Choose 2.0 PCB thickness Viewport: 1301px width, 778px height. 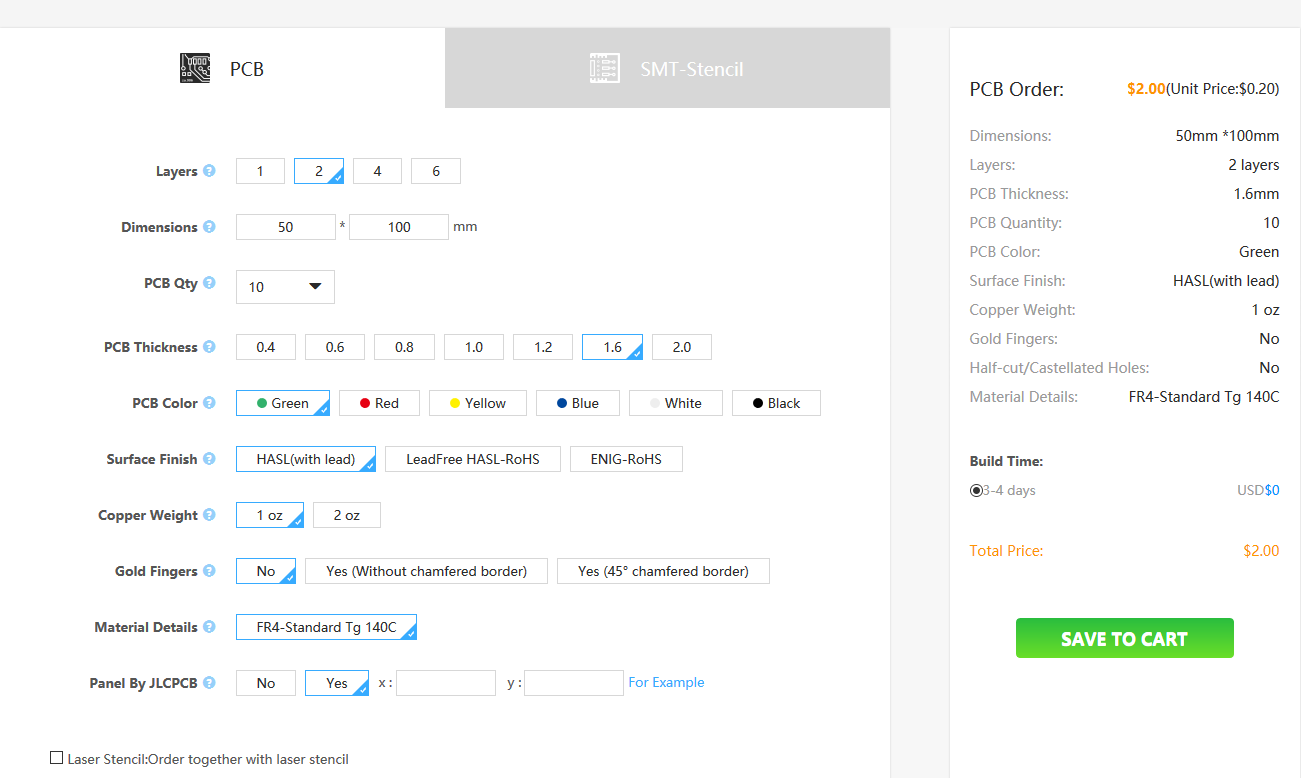tap(682, 347)
